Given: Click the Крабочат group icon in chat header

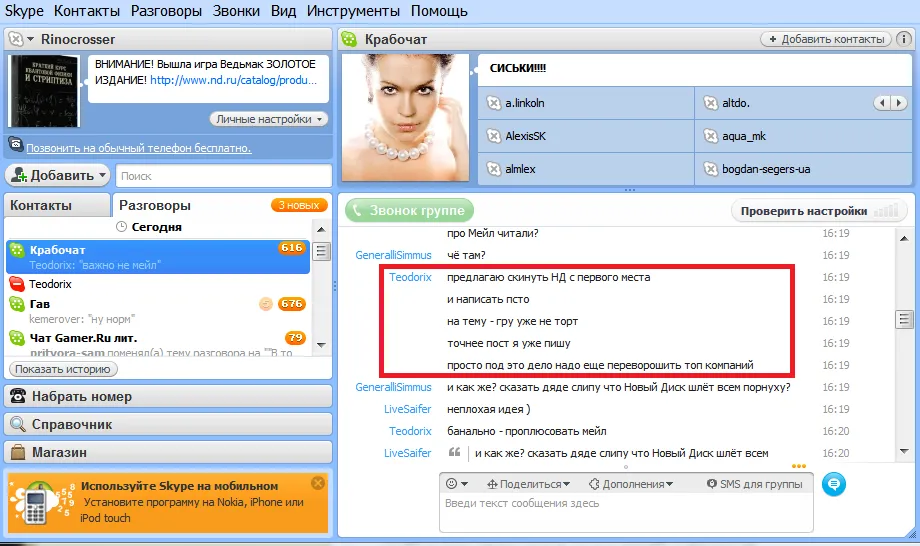Looking at the screenshot, I should 350,39.
